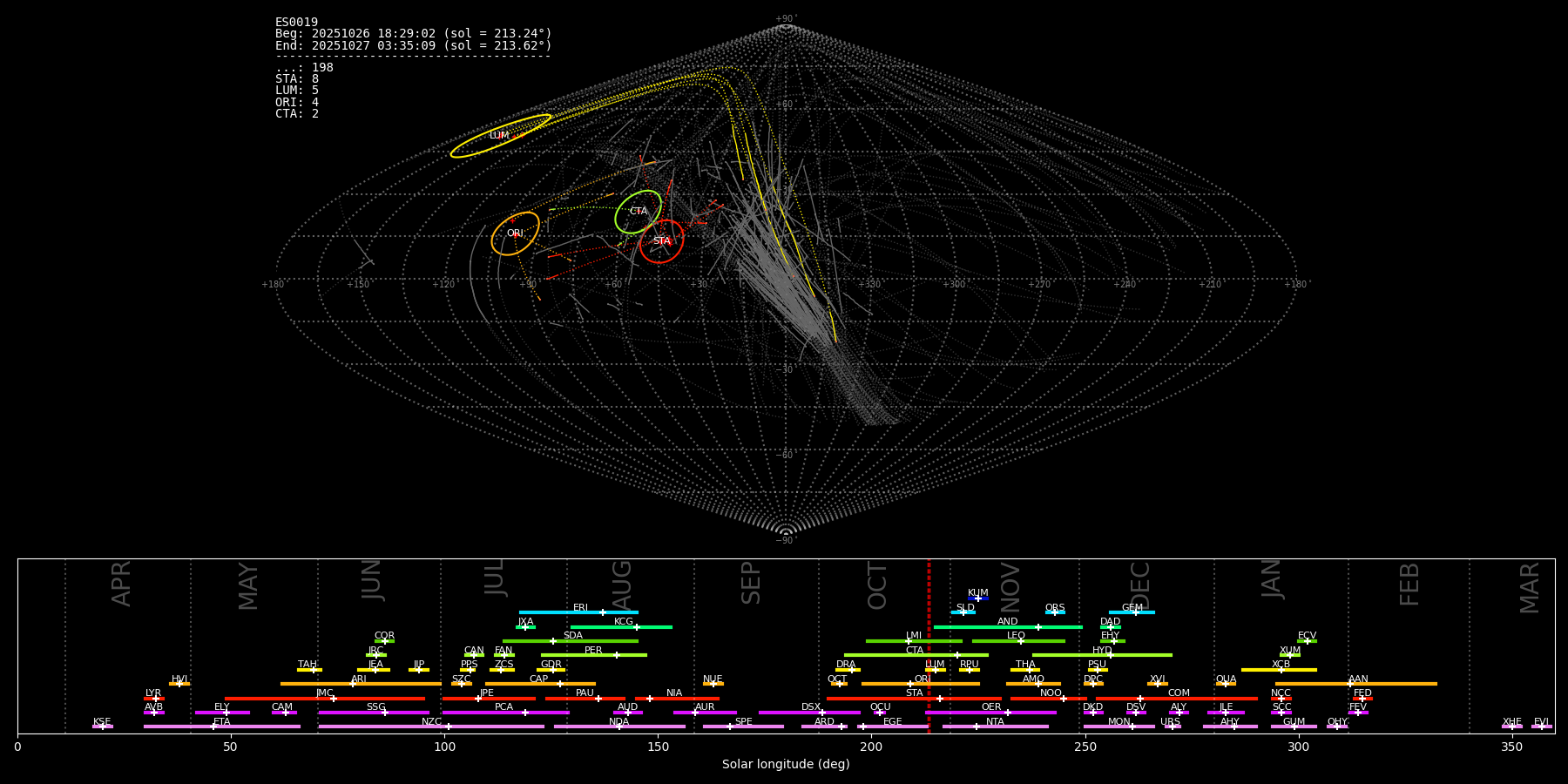Click the COR shower label in timeline
This screenshot has width=1568, height=784.
coord(385,636)
